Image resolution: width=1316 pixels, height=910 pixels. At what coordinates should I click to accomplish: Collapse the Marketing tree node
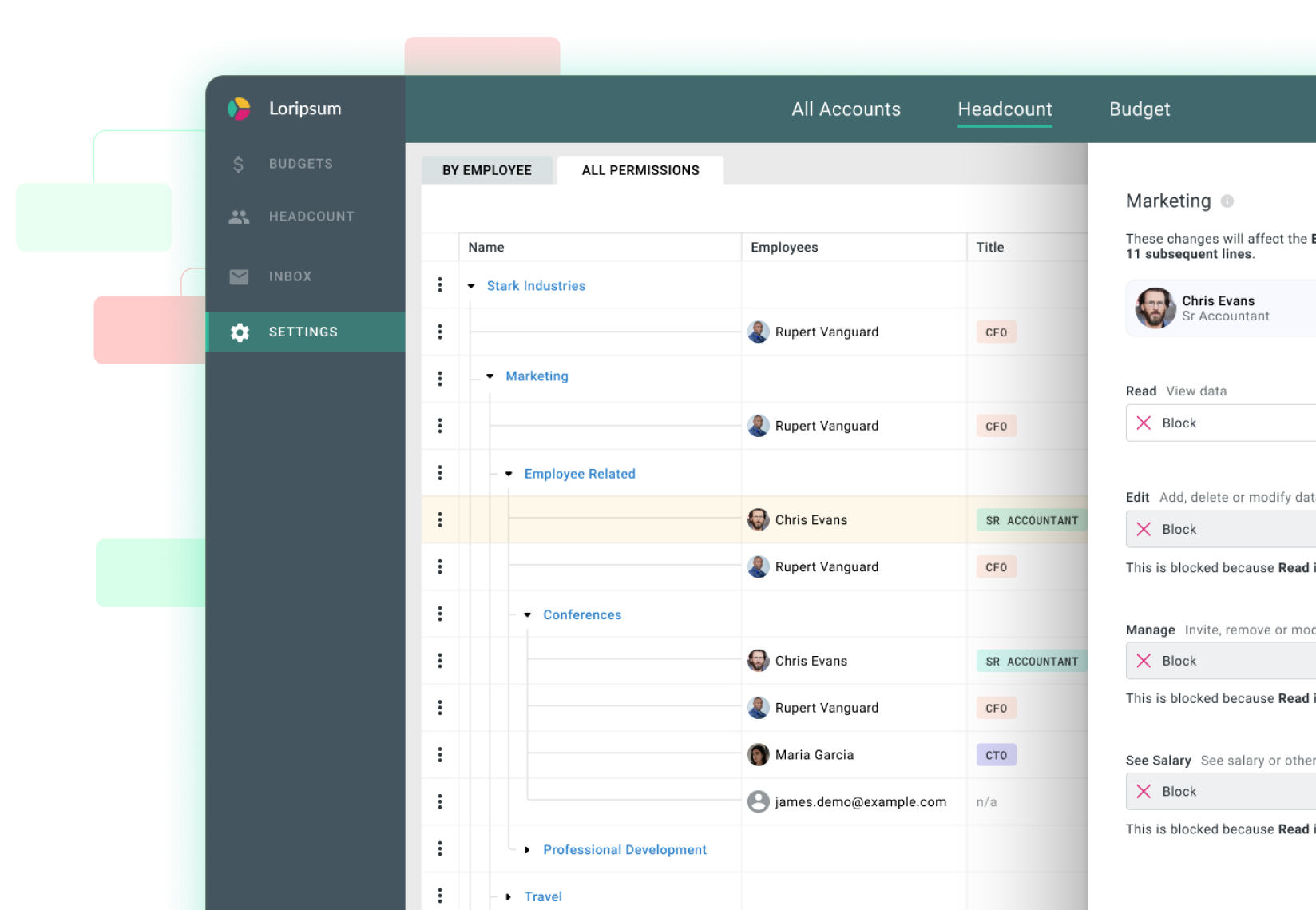point(490,376)
